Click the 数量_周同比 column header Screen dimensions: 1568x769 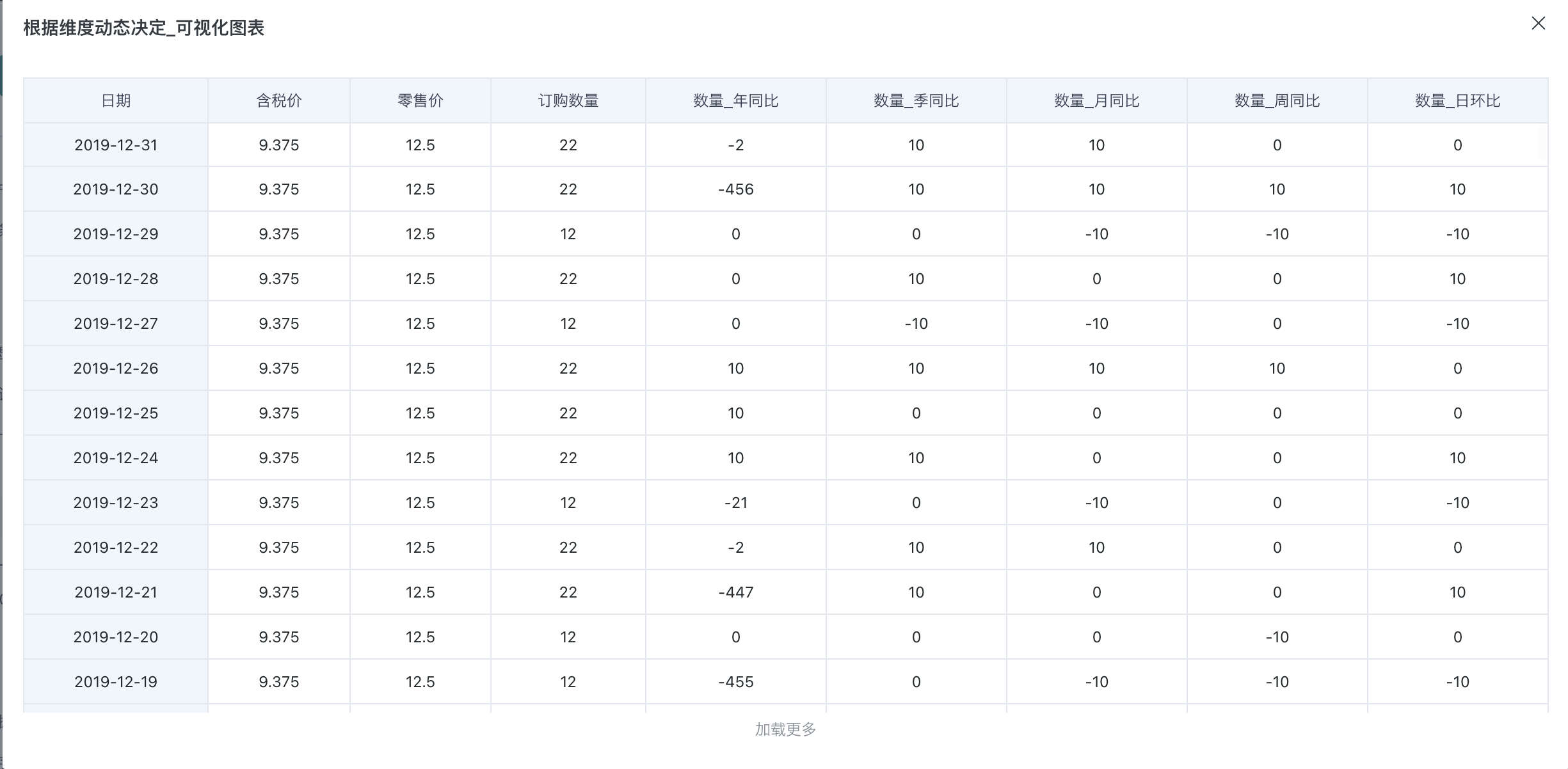point(1277,100)
